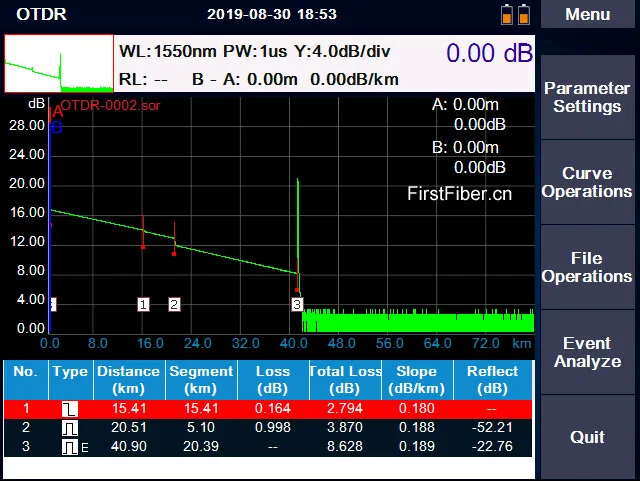Viewport: 640px width, 481px height.
Task: Select the trace overview thumbnail
Action: pyautogui.click(x=59, y=64)
